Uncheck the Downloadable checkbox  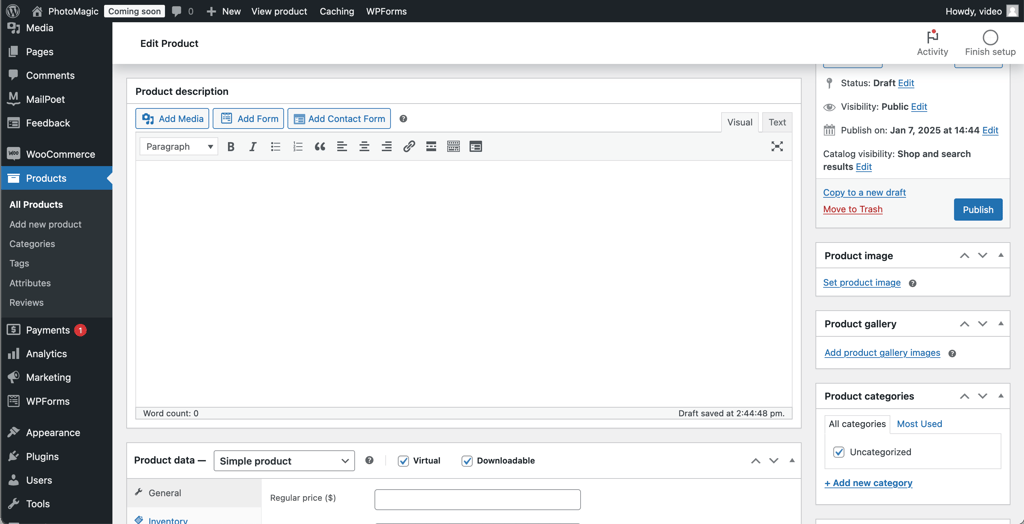467,461
